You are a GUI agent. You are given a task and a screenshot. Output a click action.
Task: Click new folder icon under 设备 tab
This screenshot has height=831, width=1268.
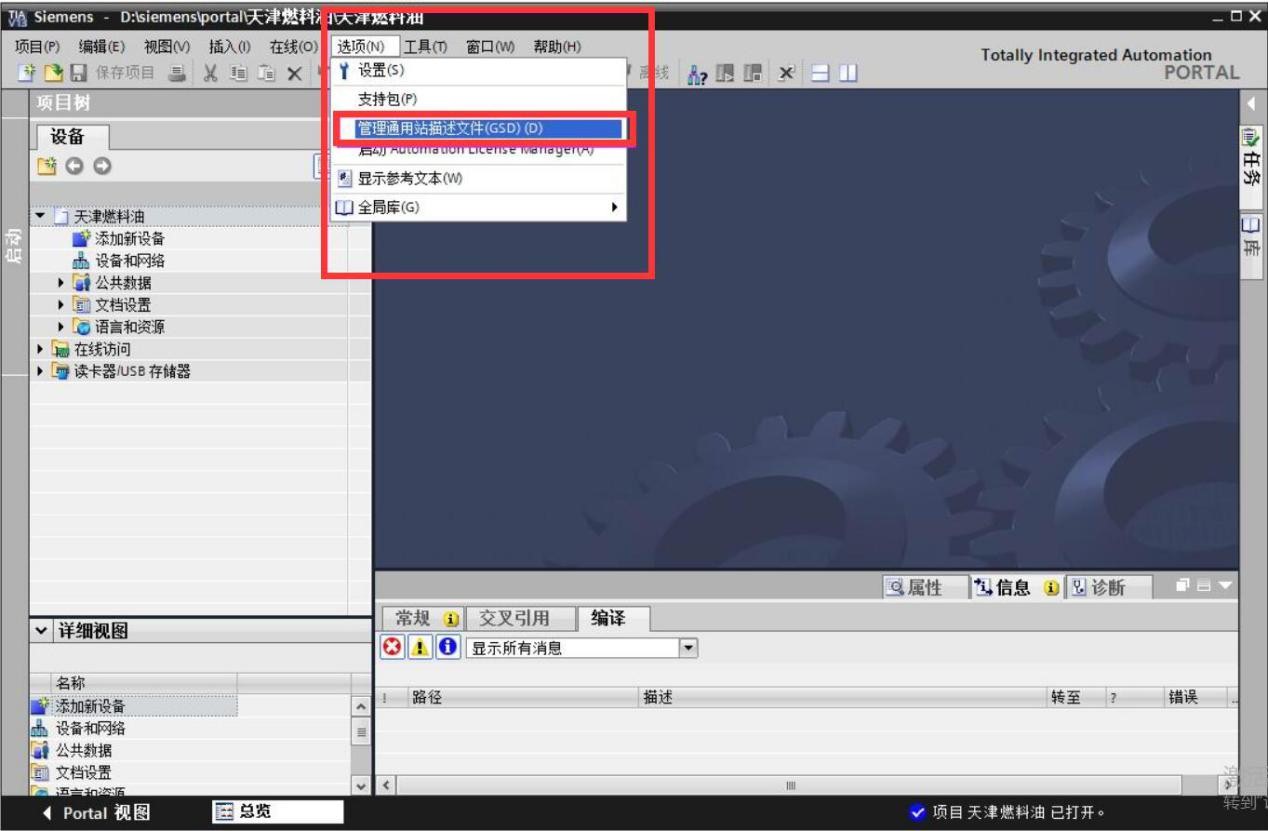(45, 166)
